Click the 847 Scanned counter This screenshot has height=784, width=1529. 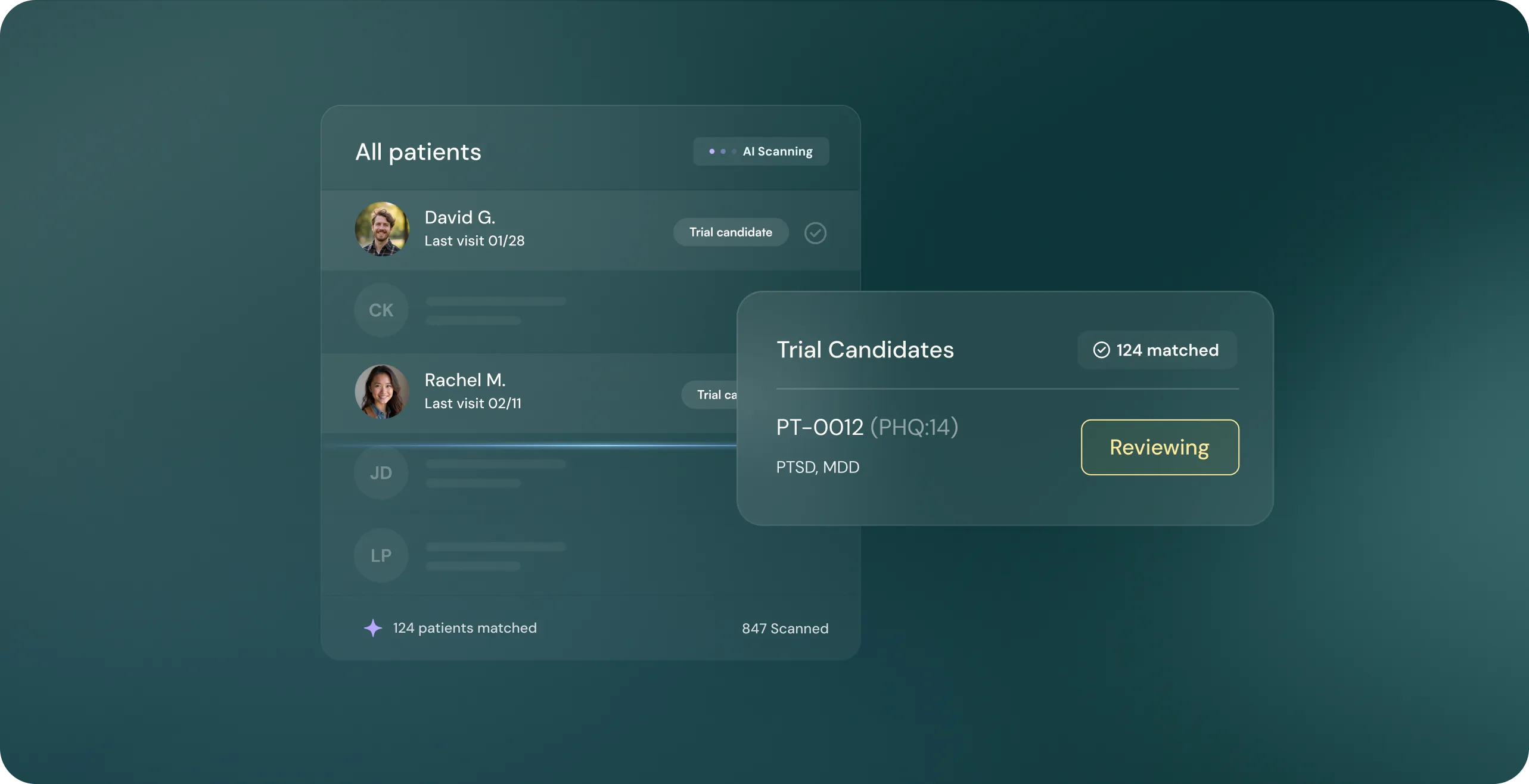(x=785, y=628)
